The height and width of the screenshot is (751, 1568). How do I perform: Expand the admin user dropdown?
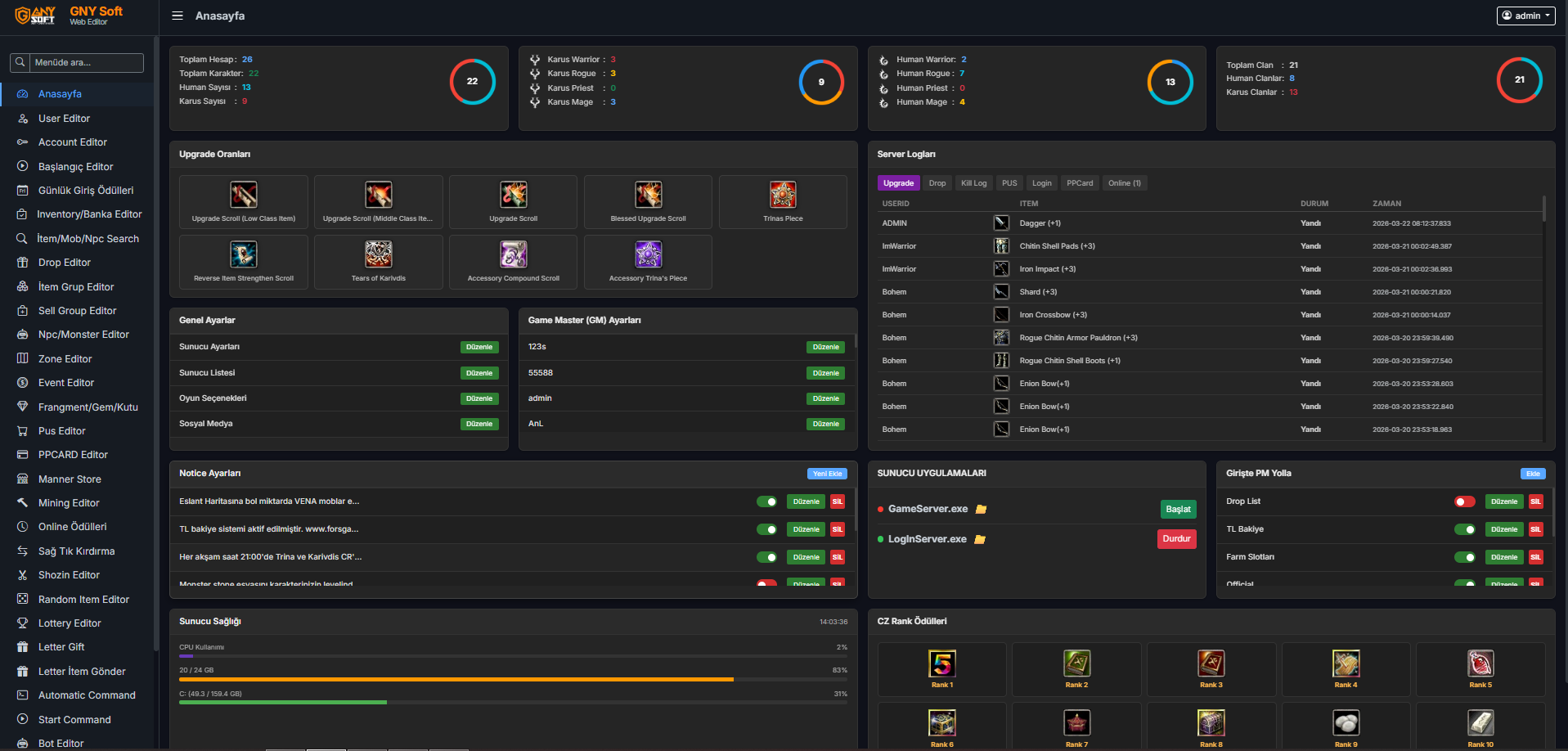pyautogui.click(x=1526, y=16)
